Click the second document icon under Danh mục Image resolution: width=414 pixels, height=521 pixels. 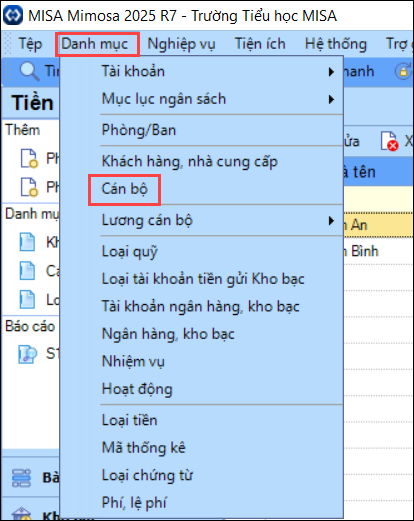click(x=27, y=271)
